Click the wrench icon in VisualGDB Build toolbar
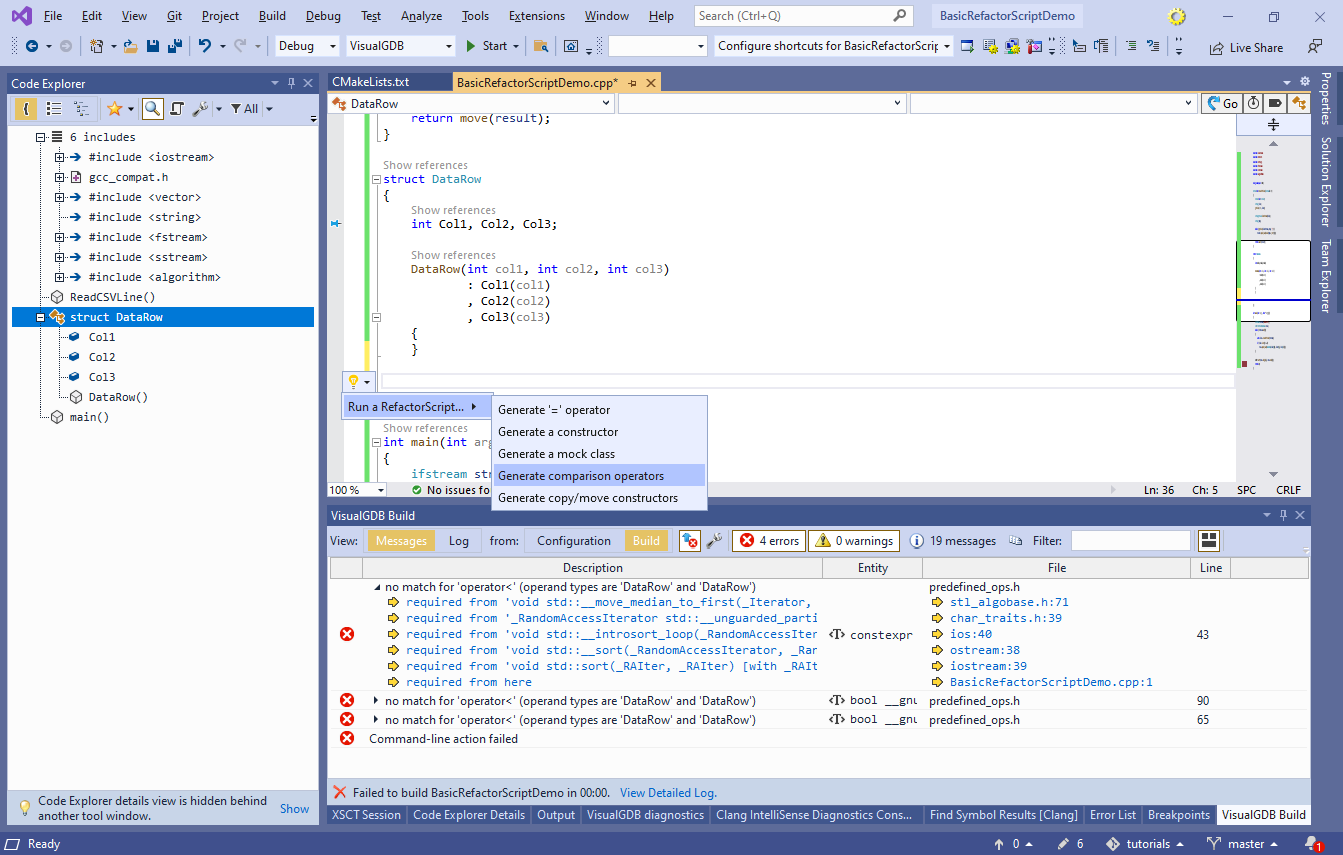Screen dimensions: 1343x855 coord(714,541)
